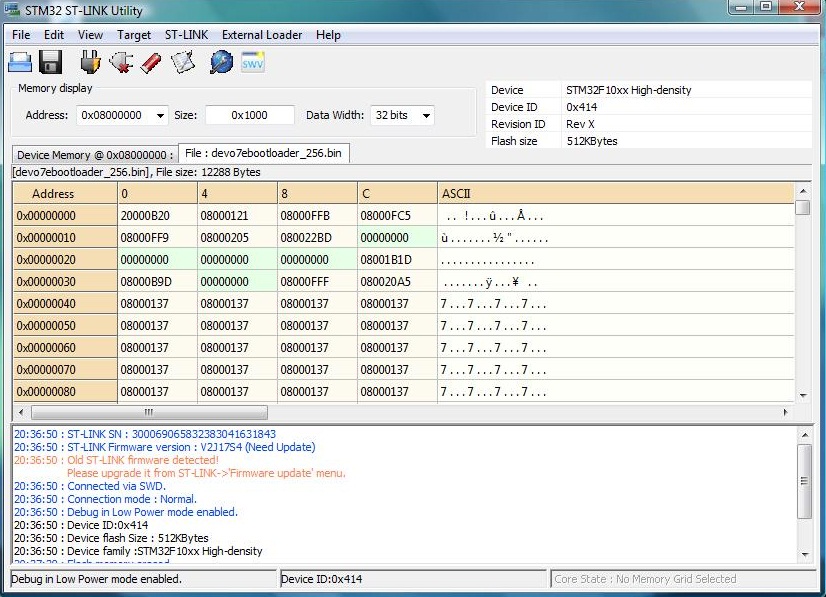The image size is (826, 597).
Task: Click the 'Device flash Size : 512KBytes' log line
Action: (111, 538)
